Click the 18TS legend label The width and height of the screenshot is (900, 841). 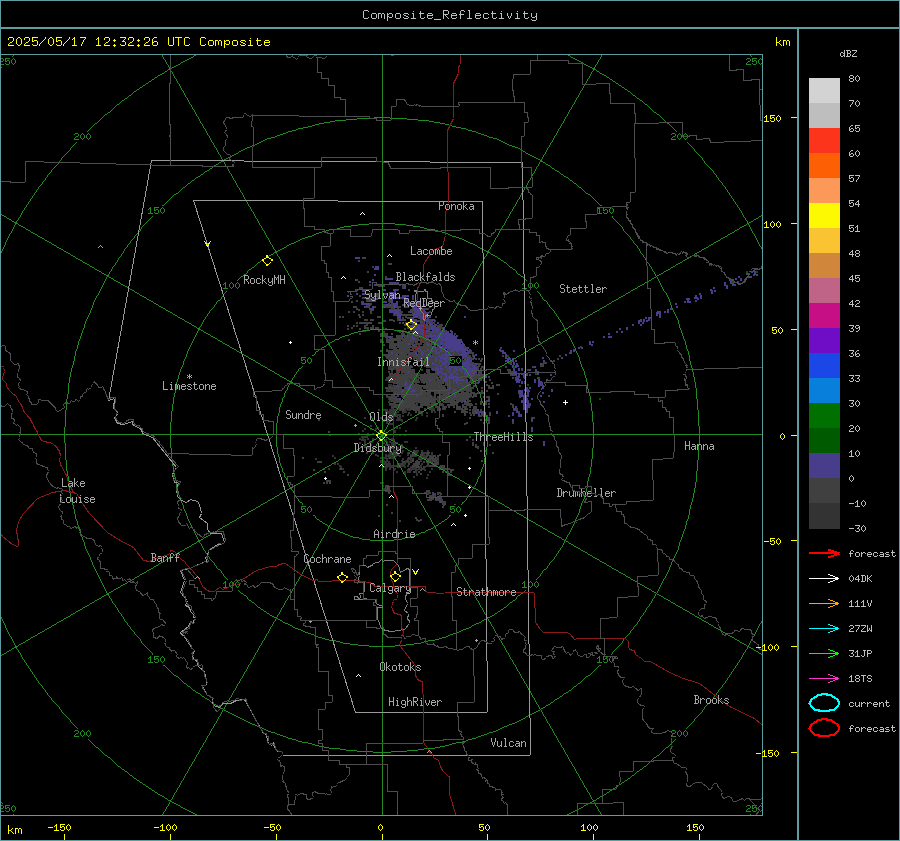coord(860,679)
